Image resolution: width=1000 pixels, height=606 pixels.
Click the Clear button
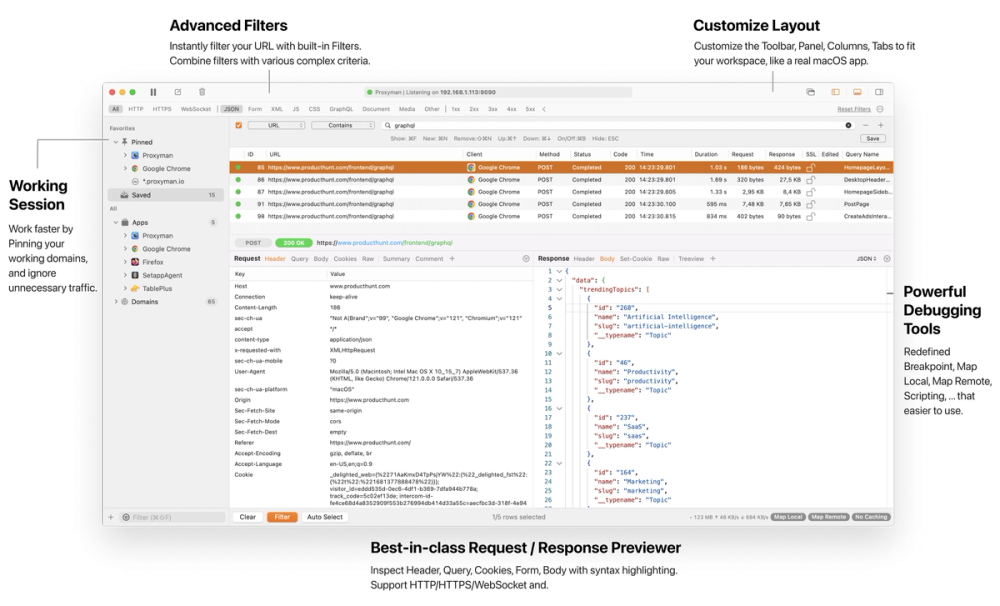(247, 517)
